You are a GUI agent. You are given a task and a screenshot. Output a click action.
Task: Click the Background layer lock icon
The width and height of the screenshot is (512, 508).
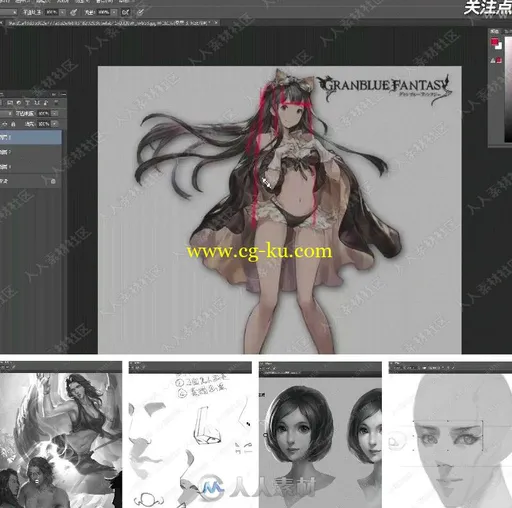pos(53,181)
